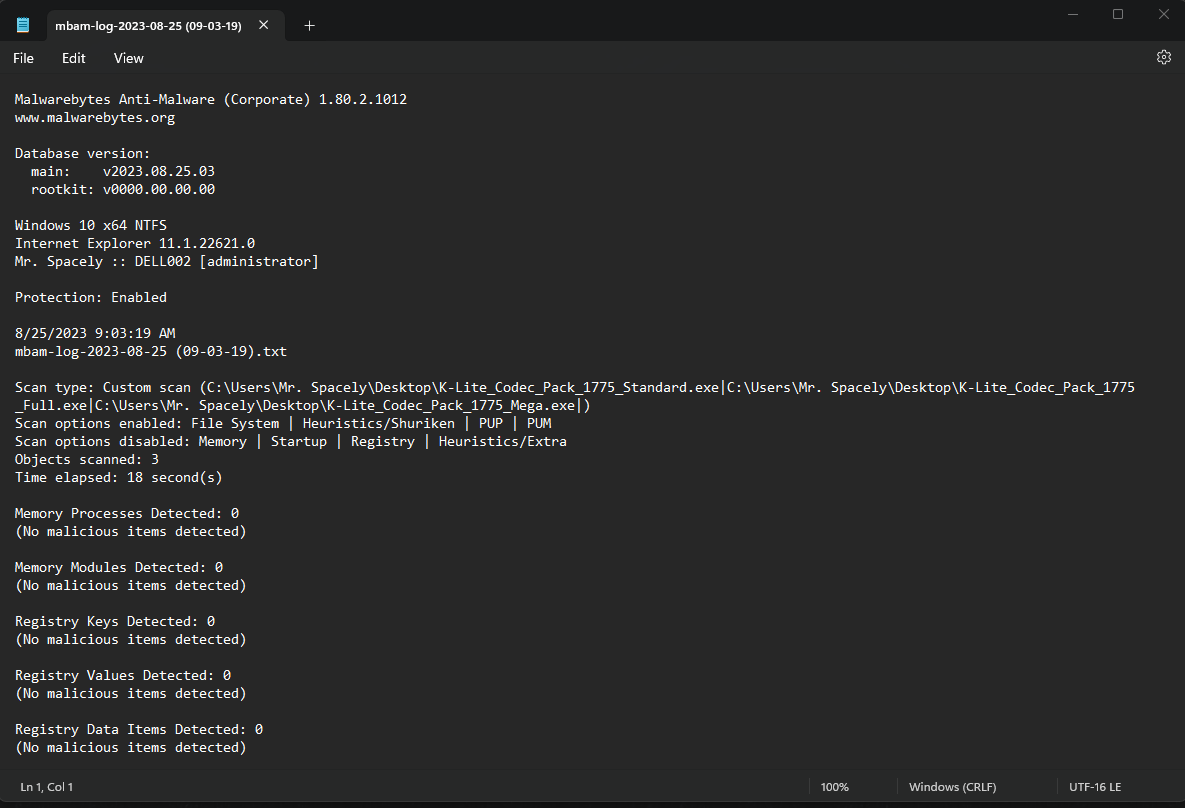The height and width of the screenshot is (808, 1185).
Task: Click the 'Database version:' line
Action: [x=82, y=153]
